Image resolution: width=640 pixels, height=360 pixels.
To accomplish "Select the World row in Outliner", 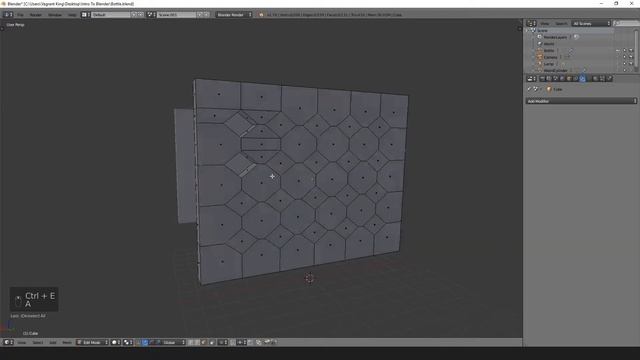I will 549,44.
